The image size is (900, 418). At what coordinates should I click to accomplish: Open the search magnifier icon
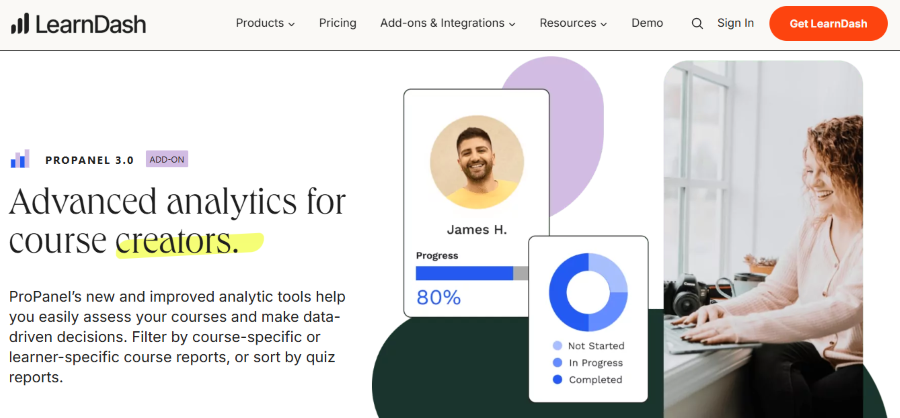[x=697, y=24]
